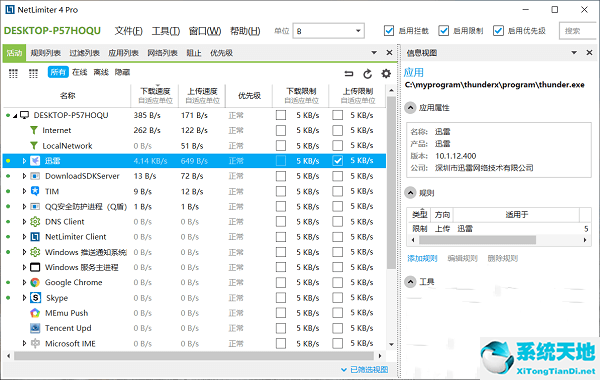600x380 pixels.
Task: Expand the Google Chrome tree row
Action: pos(24,282)
